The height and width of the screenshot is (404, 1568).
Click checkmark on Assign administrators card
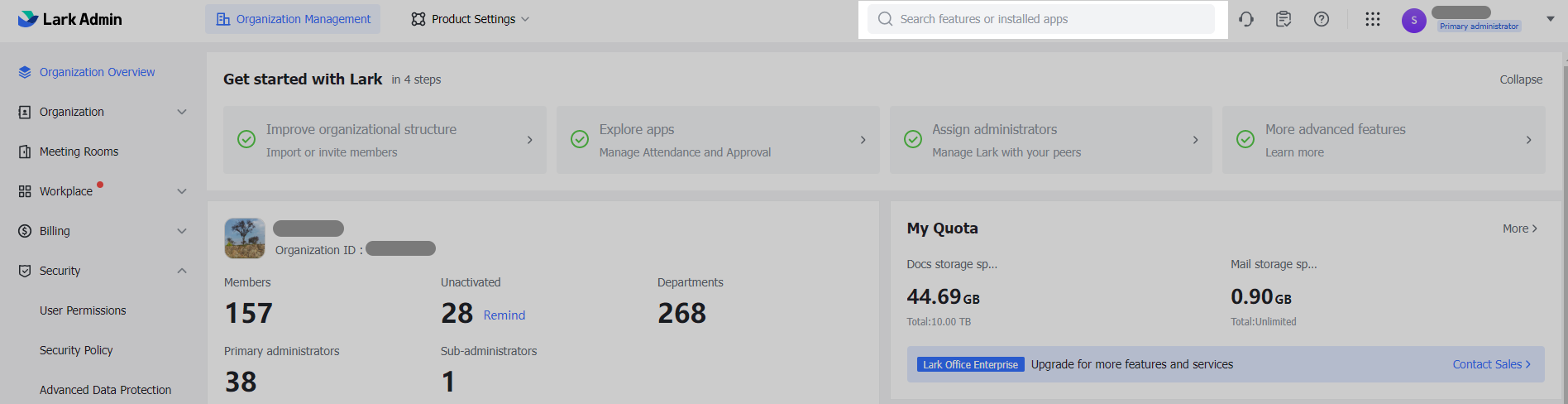coord(913,139)
